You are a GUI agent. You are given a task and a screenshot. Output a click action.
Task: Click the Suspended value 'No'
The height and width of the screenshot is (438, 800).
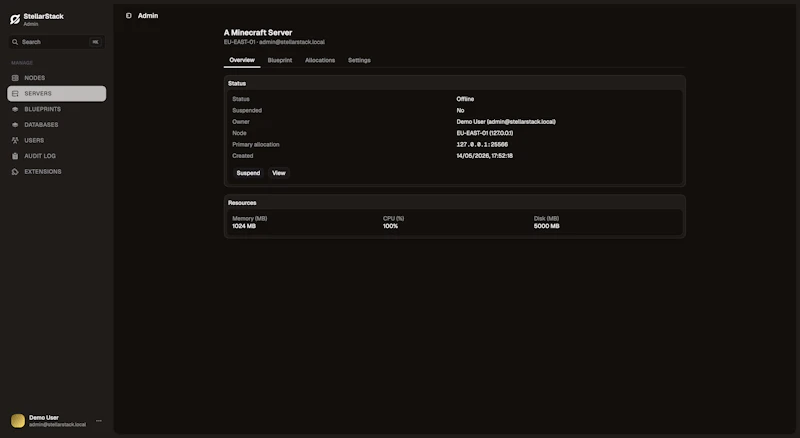click(x=460, y=110)
